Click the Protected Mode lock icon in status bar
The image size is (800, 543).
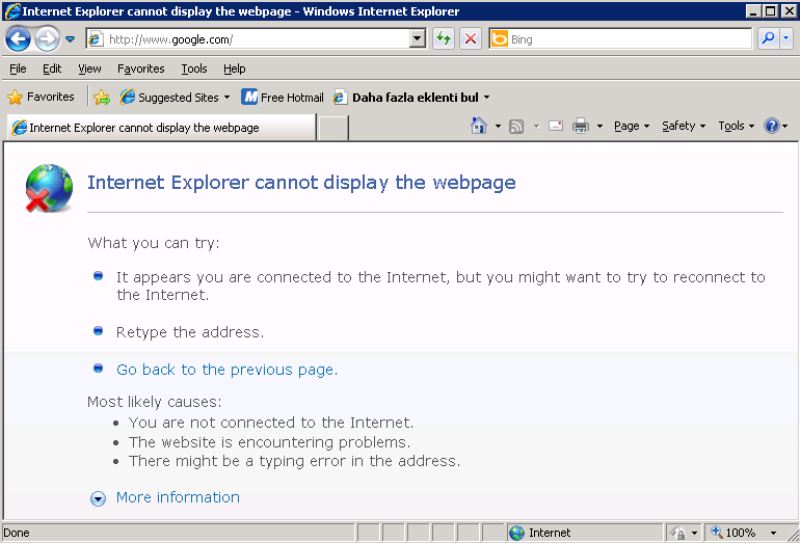[x=678, y=533]
